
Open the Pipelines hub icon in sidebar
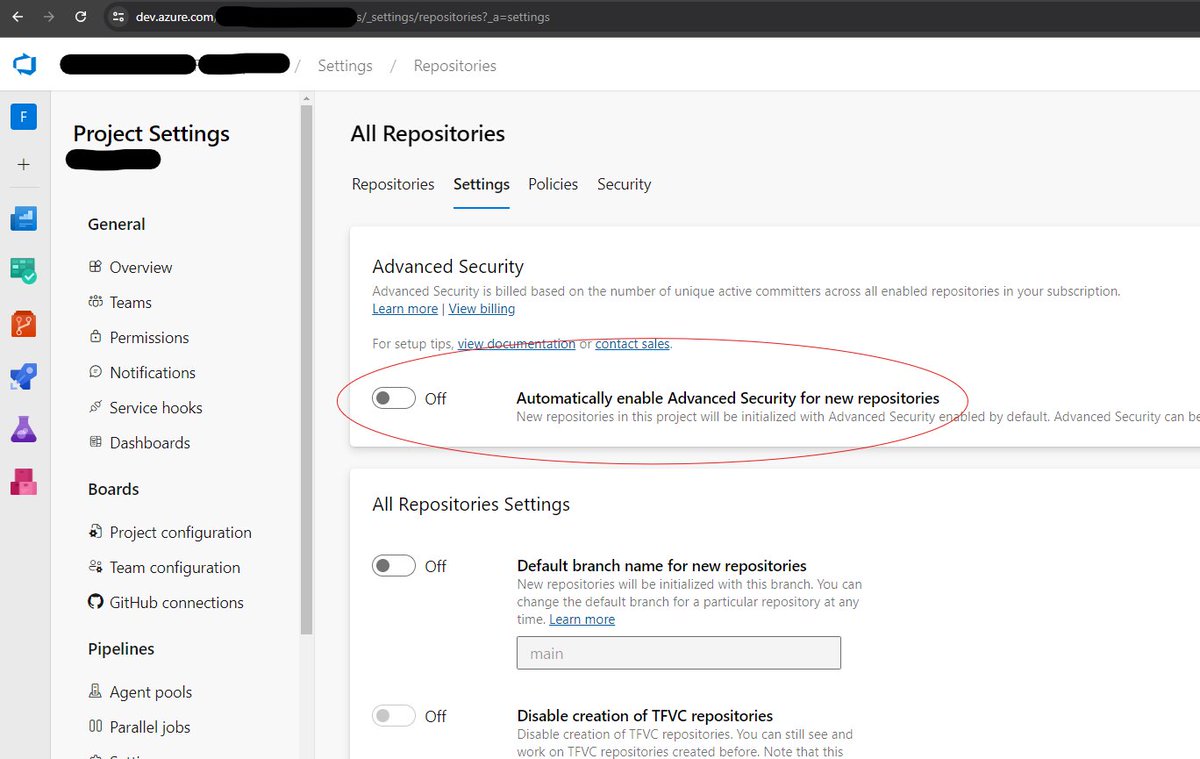[x=24, y=376]
